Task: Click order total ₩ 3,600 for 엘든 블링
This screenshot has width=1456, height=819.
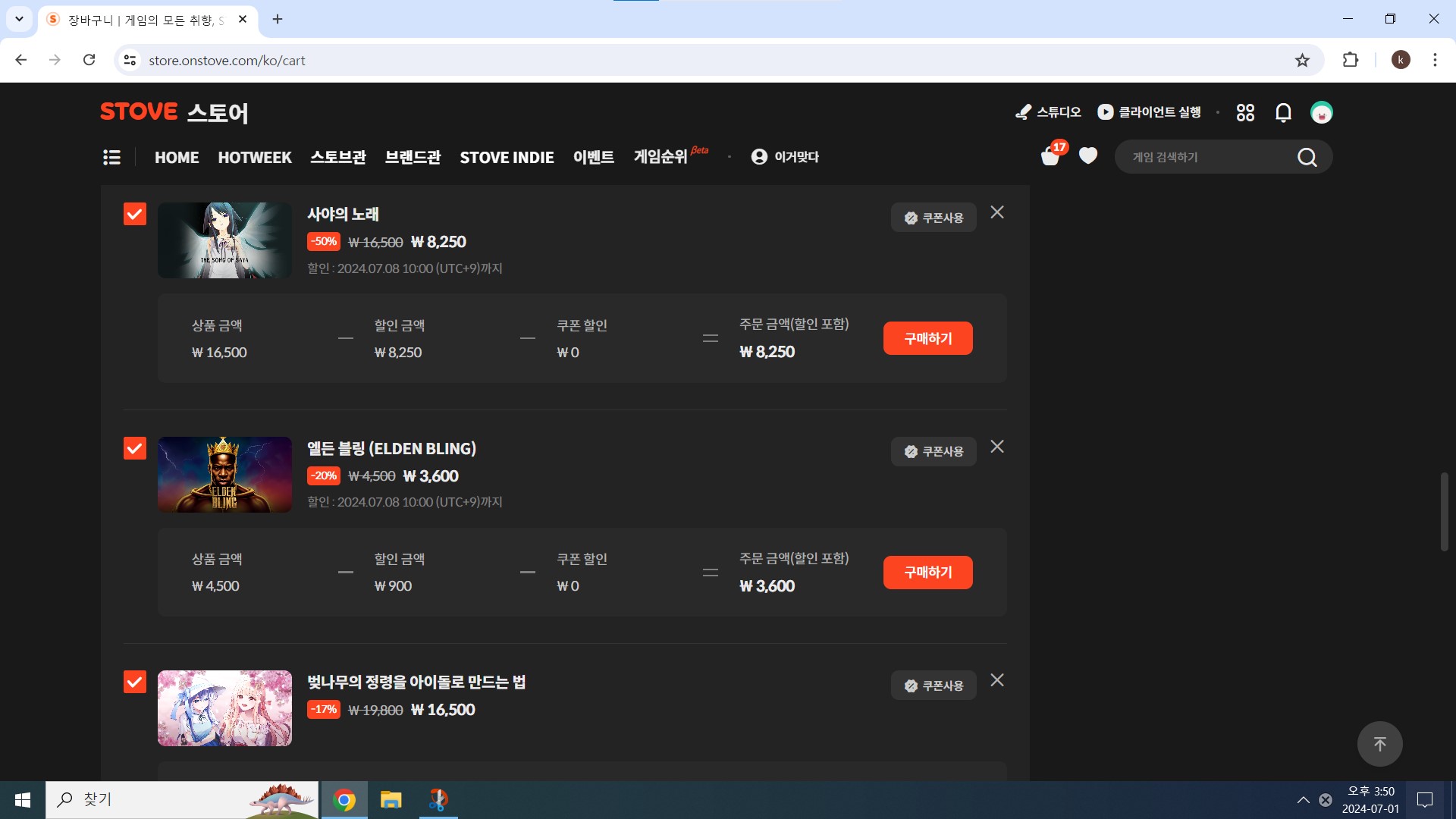Action: (767, 586)
